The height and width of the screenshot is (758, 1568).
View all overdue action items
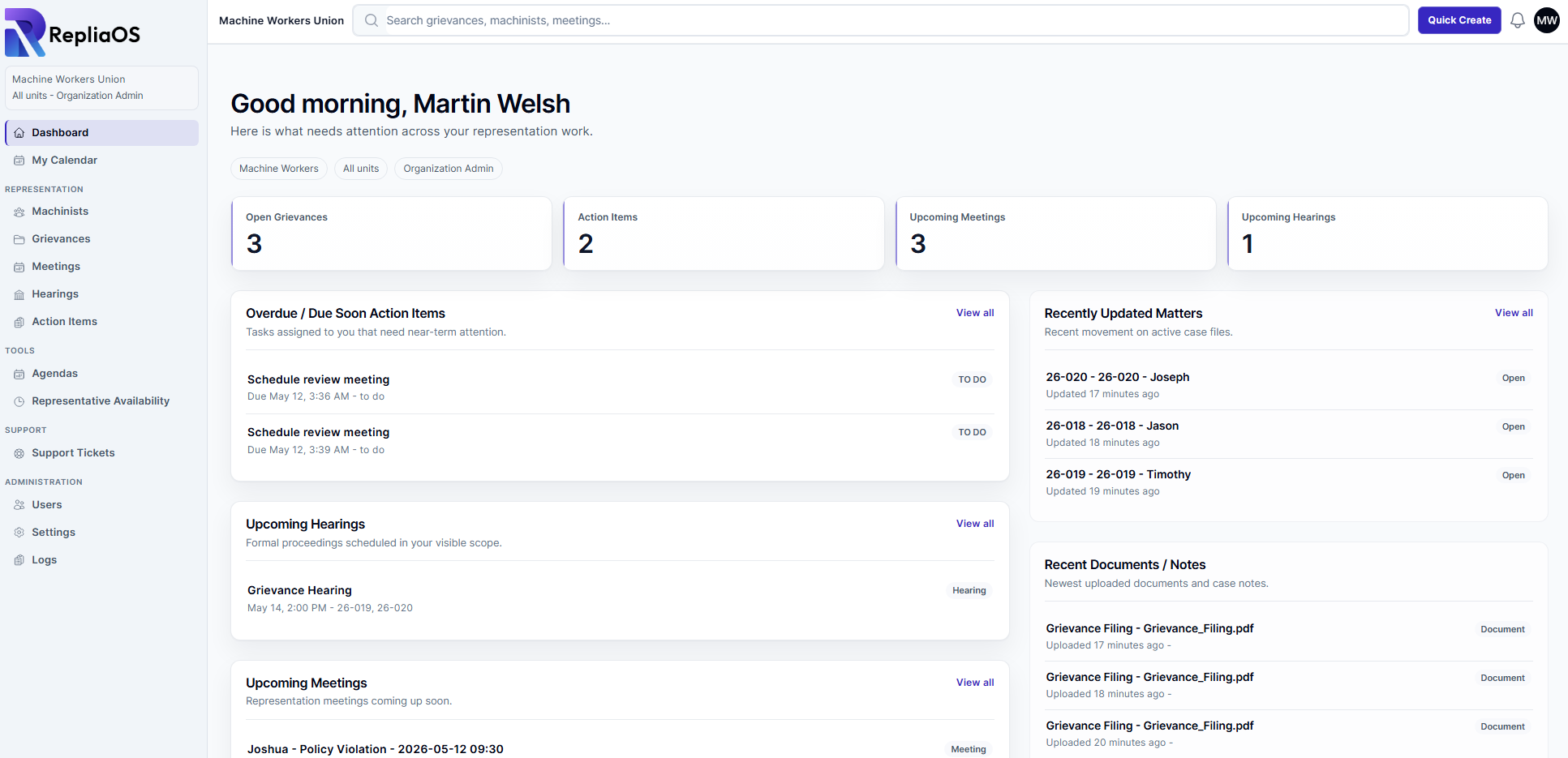click(x=974, y=313)
